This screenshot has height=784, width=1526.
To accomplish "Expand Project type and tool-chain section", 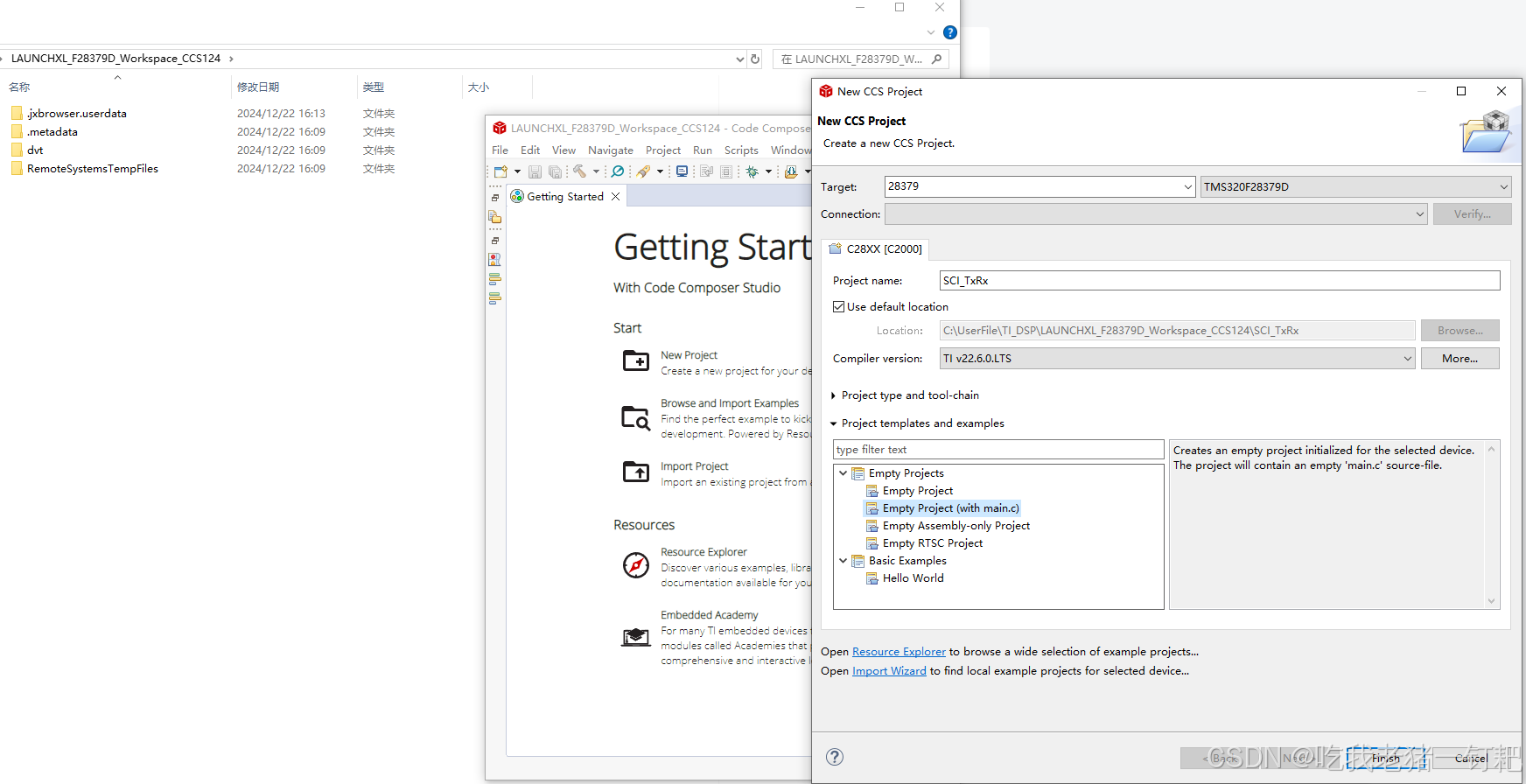I will (833, 395).
